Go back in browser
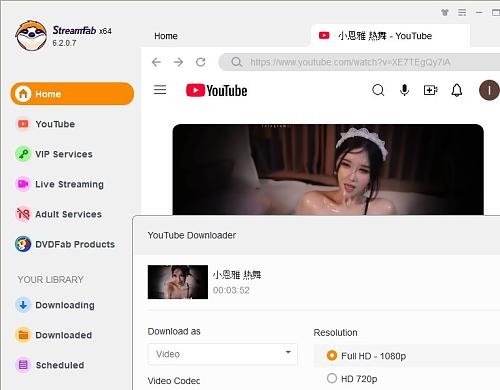Viewport: 500px width, 390px height. [x=156, y=62]
